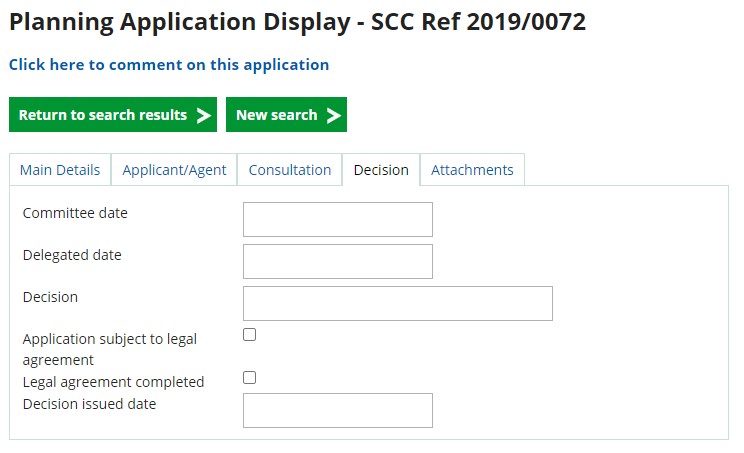Go to the Consultation tab

(290, 170)
